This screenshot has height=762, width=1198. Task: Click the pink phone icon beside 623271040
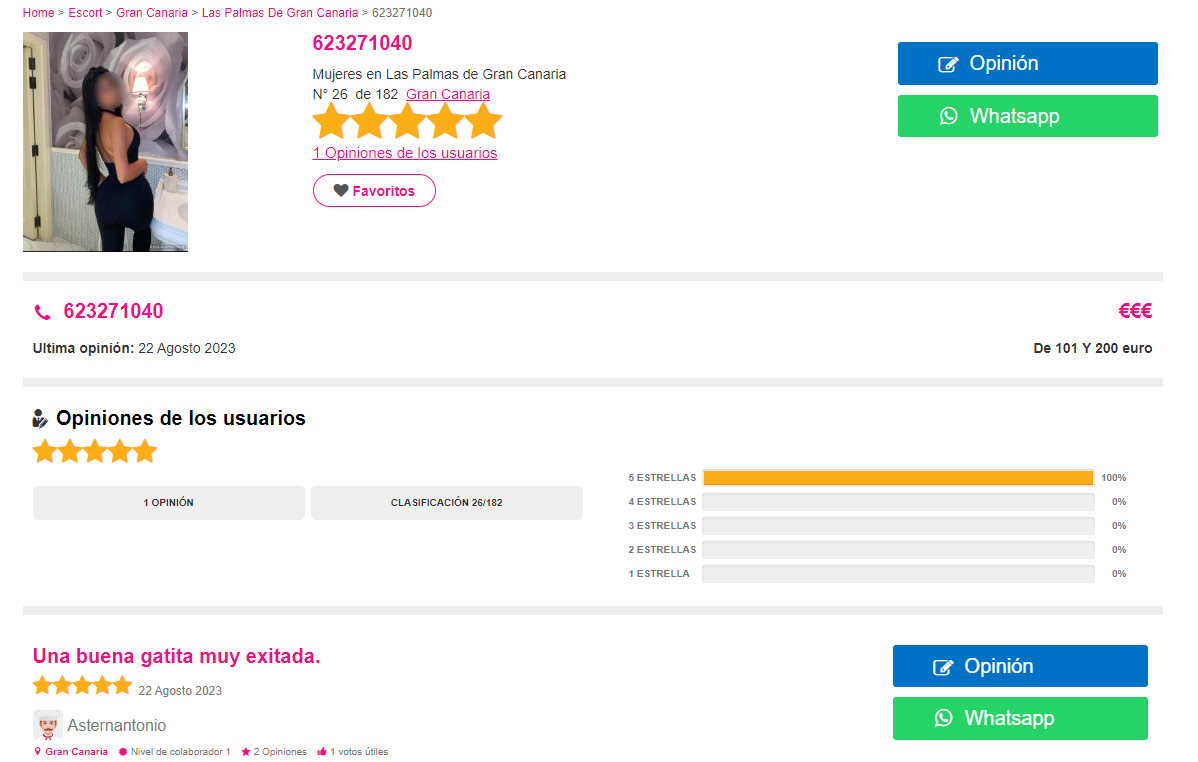43,312
